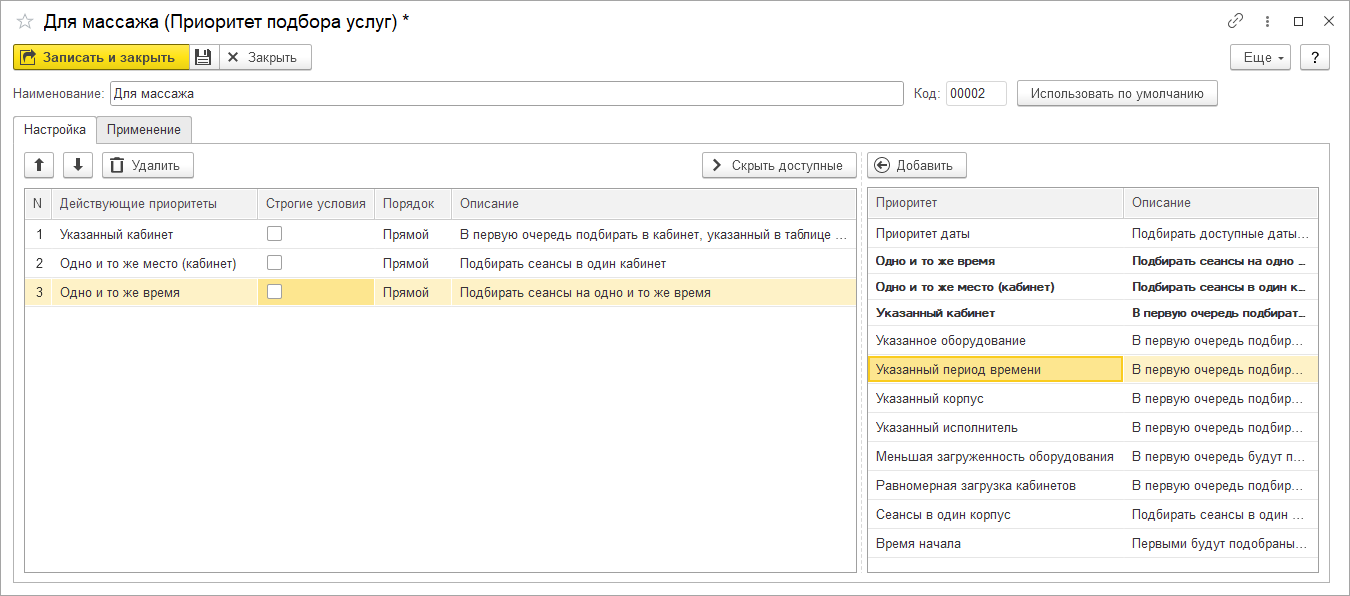The width and height of the screenshot is (1350, 596).
Task: Delete selected priority with Удалить
Action: tap(147, 165)
